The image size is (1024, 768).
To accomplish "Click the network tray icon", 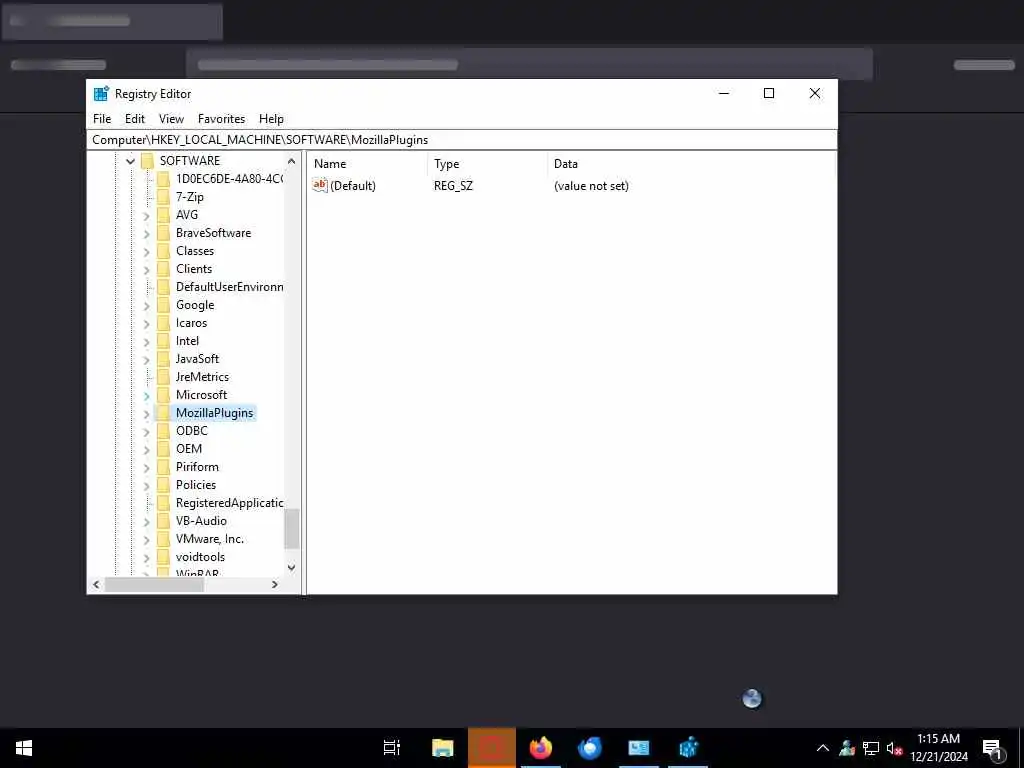I will 871,748.
